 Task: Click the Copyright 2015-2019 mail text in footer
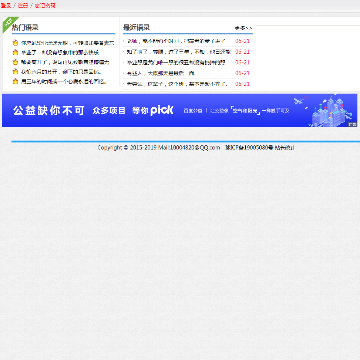[x=159, y=147]
